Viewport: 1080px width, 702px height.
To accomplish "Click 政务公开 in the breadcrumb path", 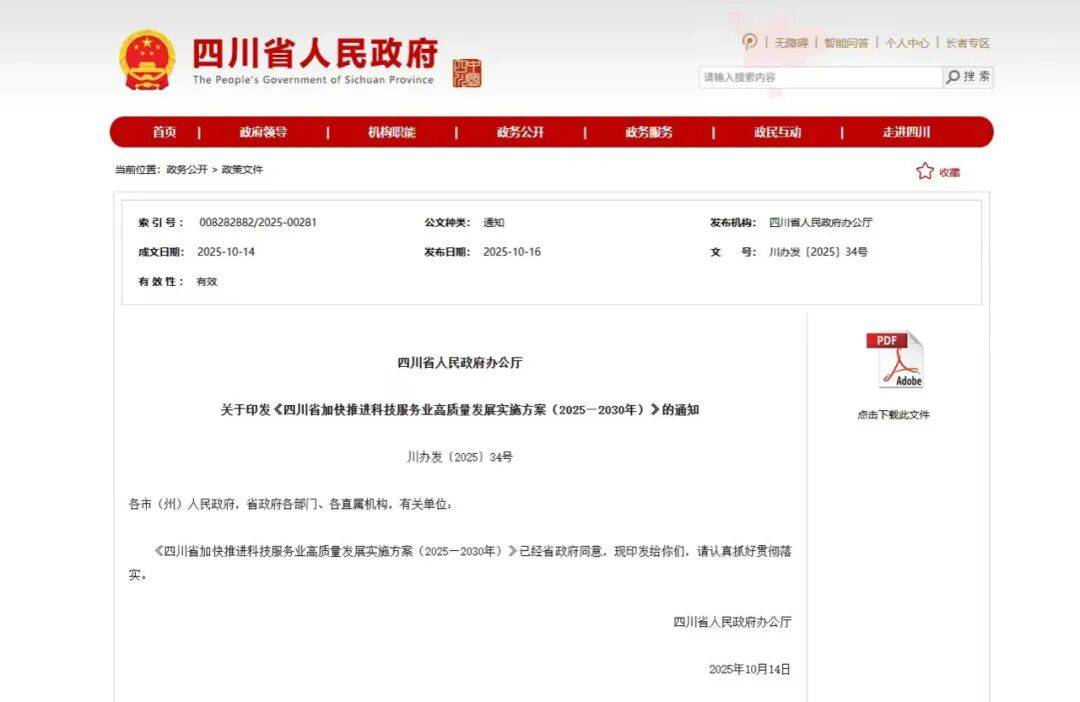I will (187, 170).
